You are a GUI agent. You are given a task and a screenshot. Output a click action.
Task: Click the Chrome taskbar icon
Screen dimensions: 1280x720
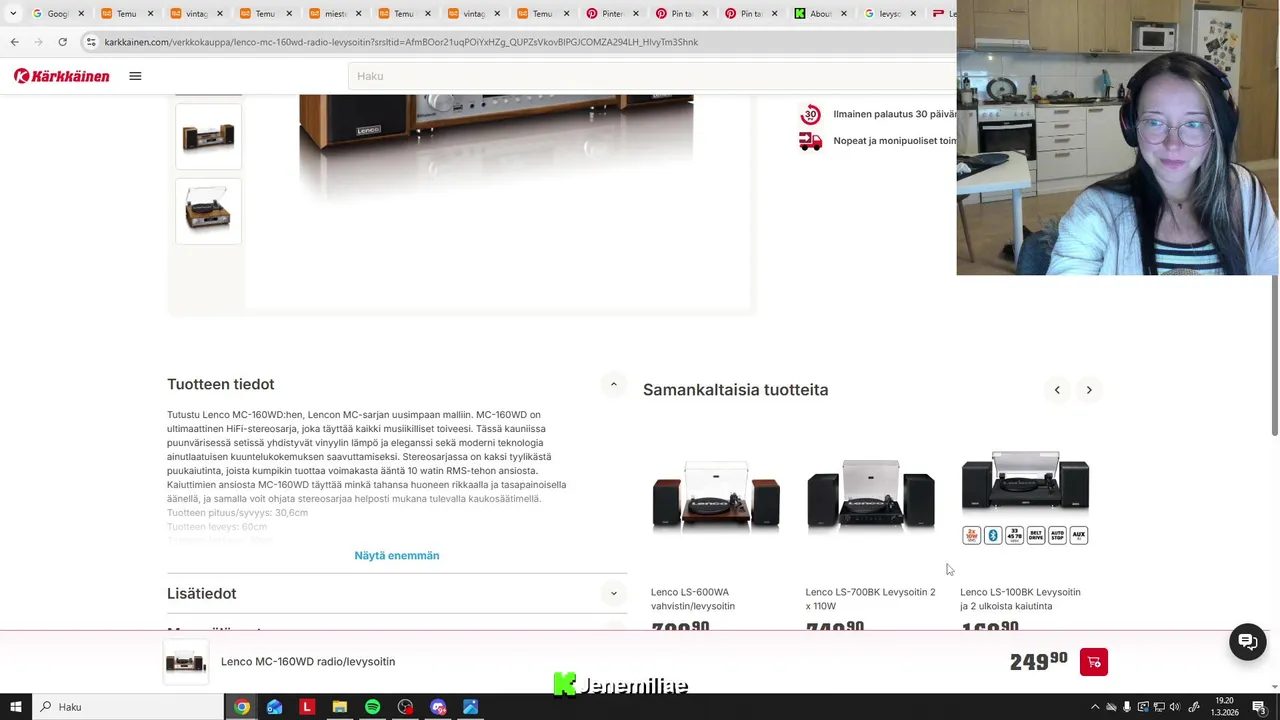[242, 707]
